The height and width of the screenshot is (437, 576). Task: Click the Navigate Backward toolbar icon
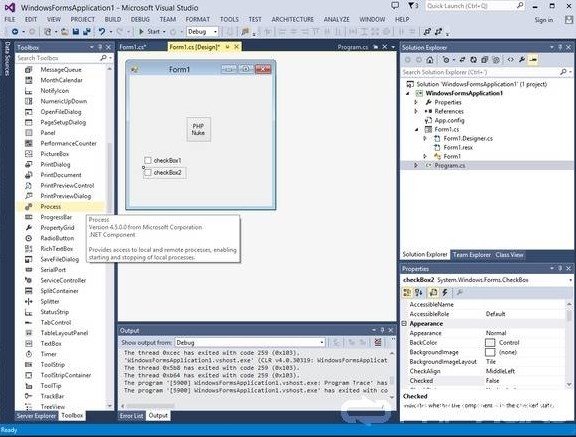point(15,32)
